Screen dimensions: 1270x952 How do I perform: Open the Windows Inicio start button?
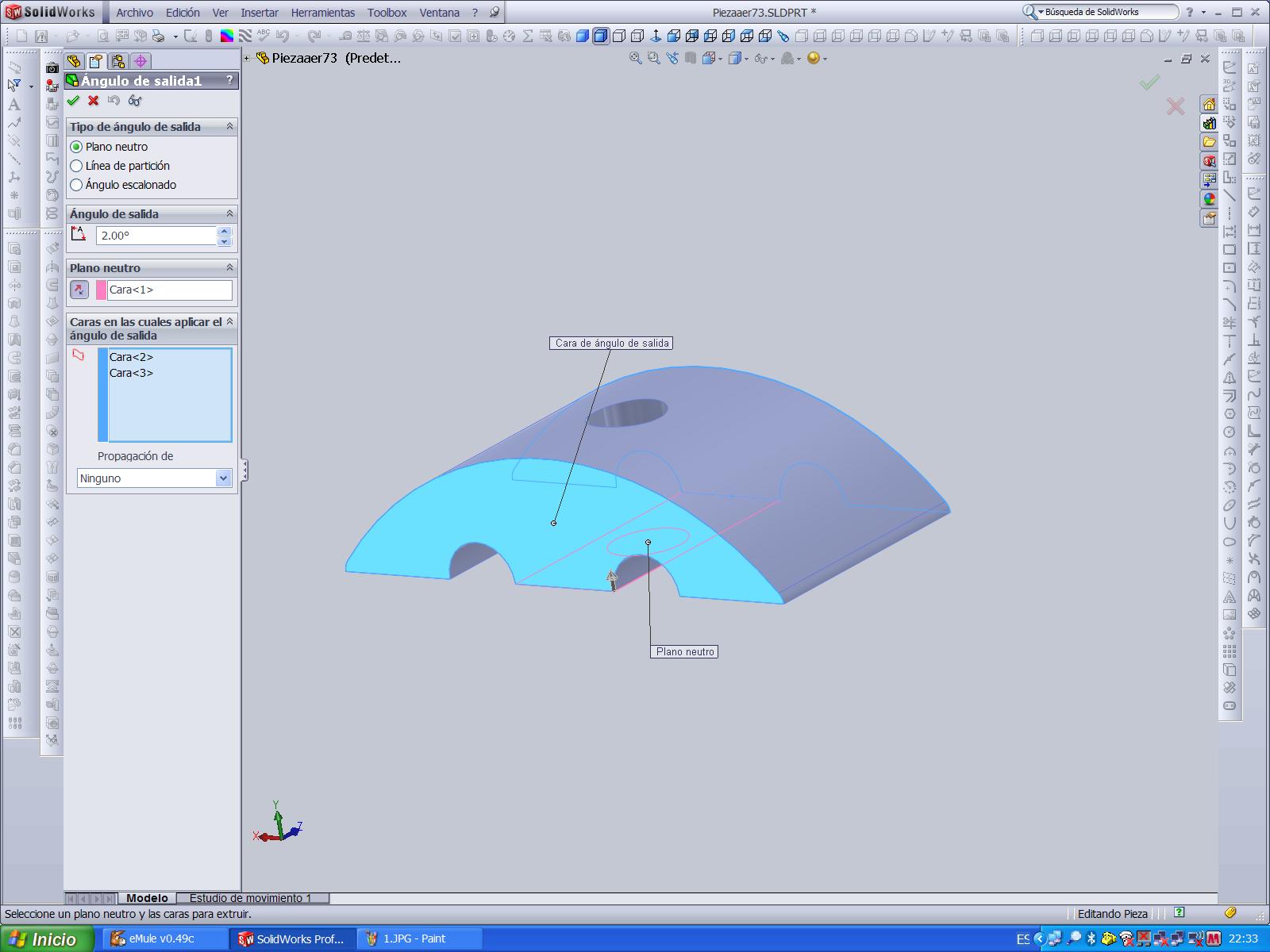(47, 939)
